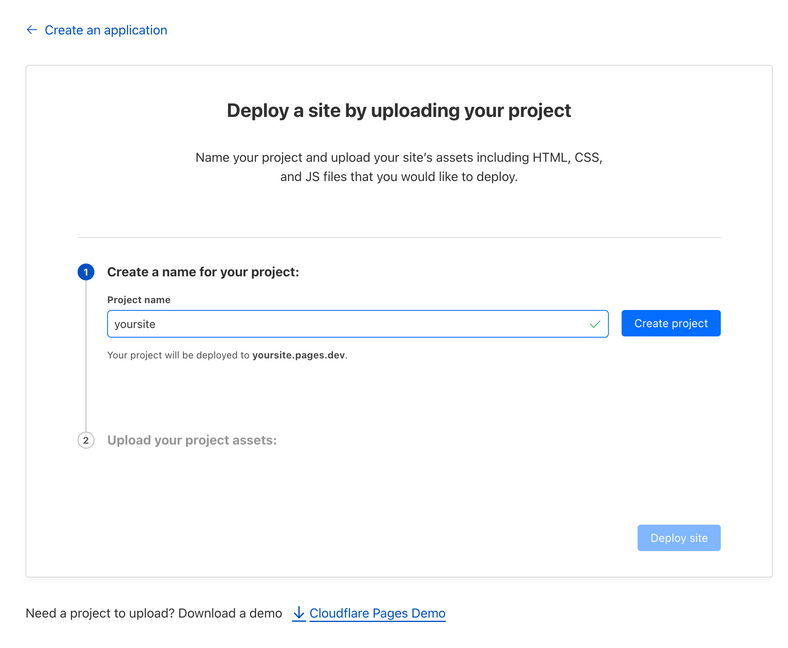Click the Deploy a site page heading
Image resolution: width=788 pixels, height=648 pixels.
399,110
